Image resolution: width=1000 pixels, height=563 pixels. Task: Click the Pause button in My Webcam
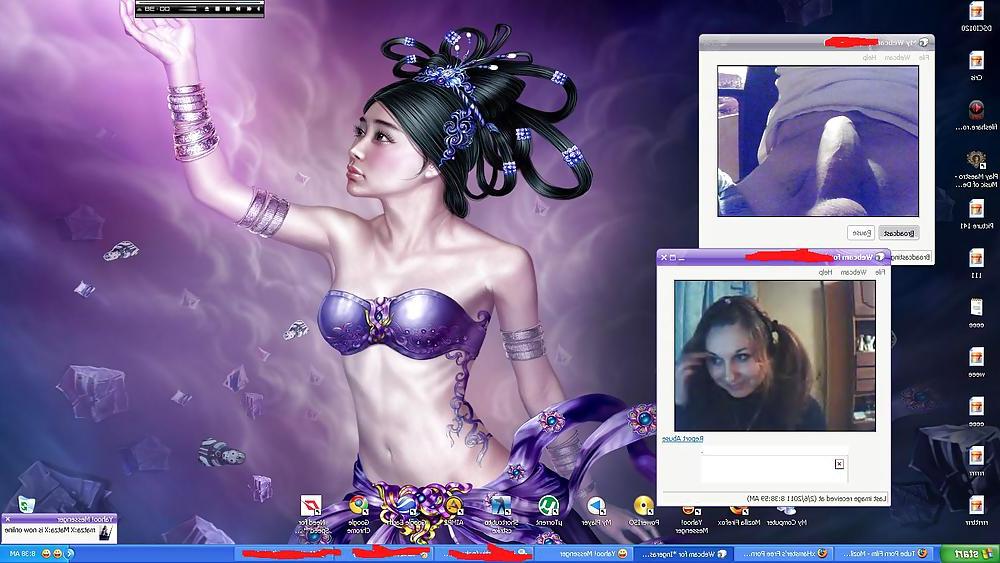tap(861, 233)
